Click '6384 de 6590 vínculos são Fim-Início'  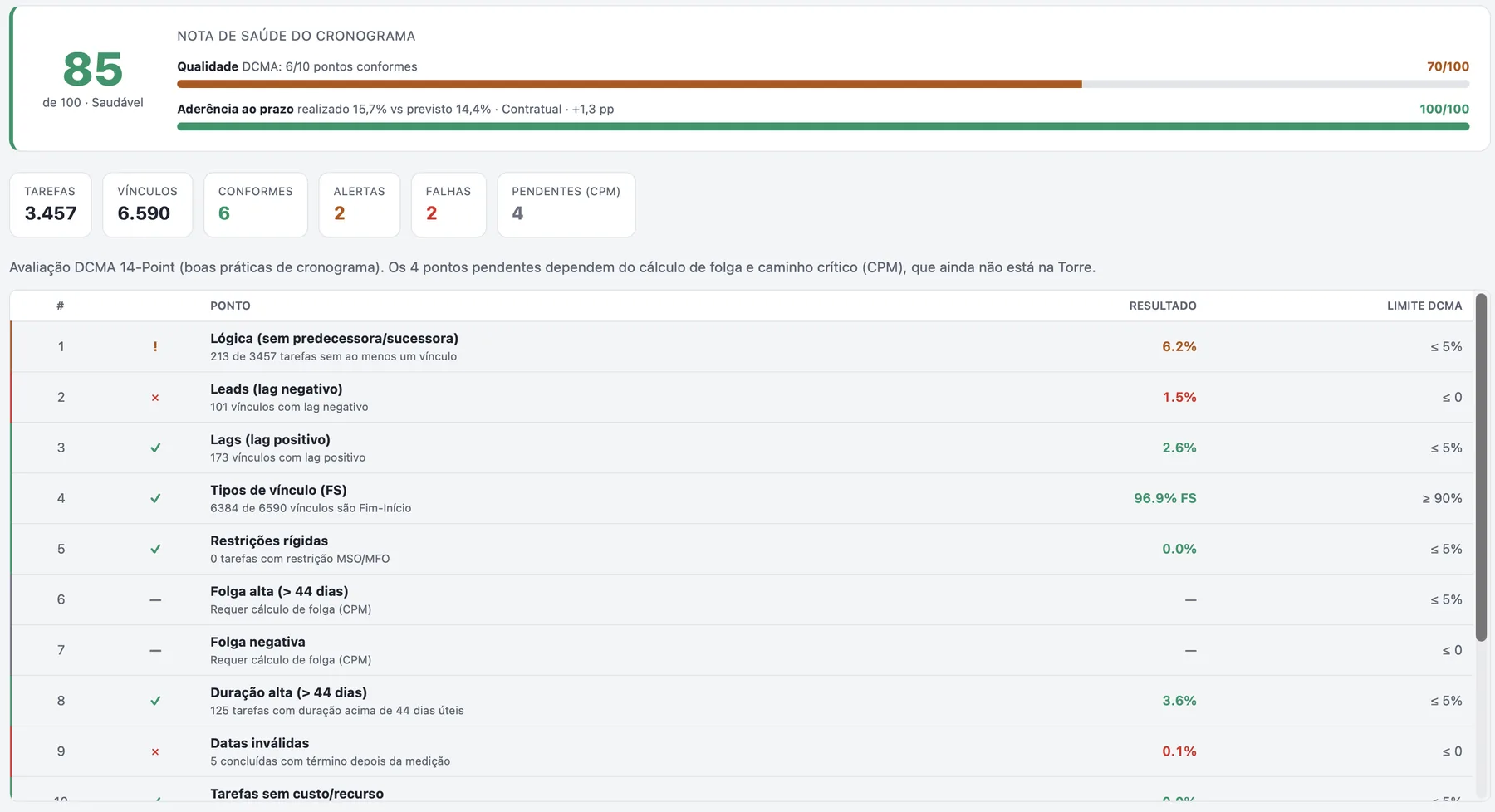click(311, 508)
